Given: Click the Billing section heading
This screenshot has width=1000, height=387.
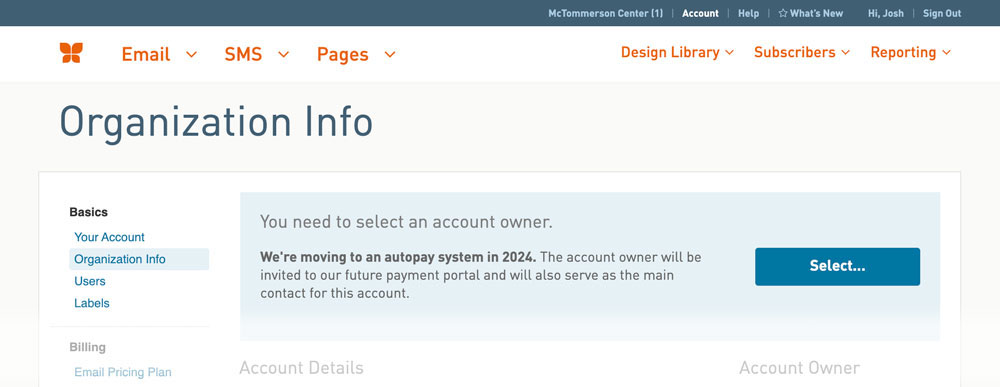Looking at the screenshot, I should [87, 347].
